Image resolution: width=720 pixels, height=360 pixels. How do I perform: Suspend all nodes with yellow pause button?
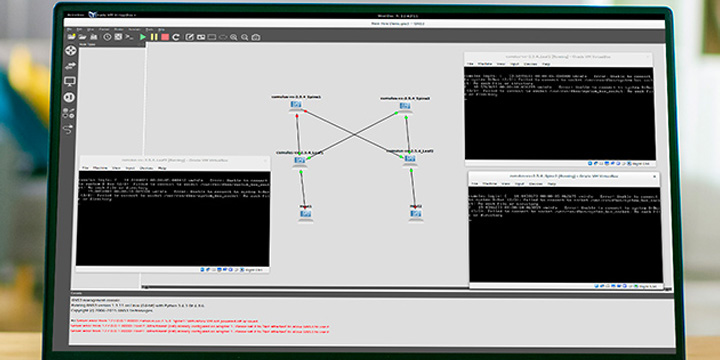click(154, 37)
